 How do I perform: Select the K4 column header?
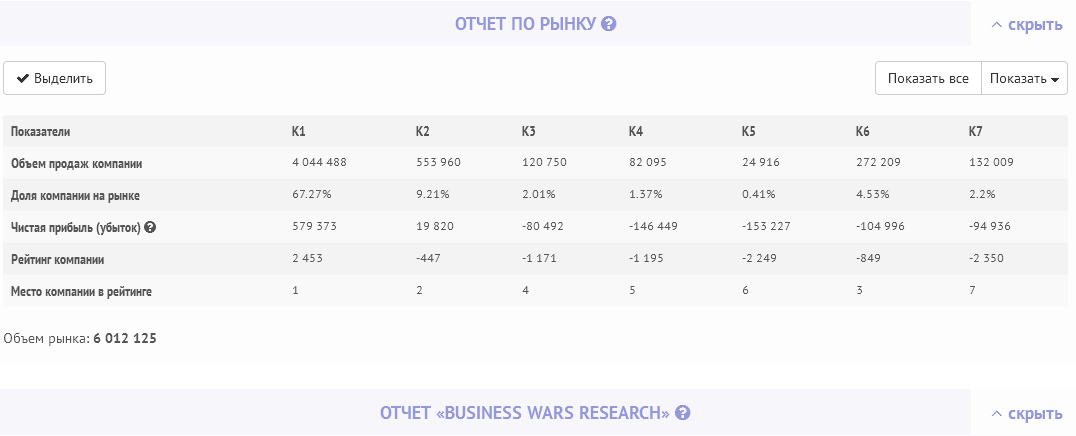point(636,131)
